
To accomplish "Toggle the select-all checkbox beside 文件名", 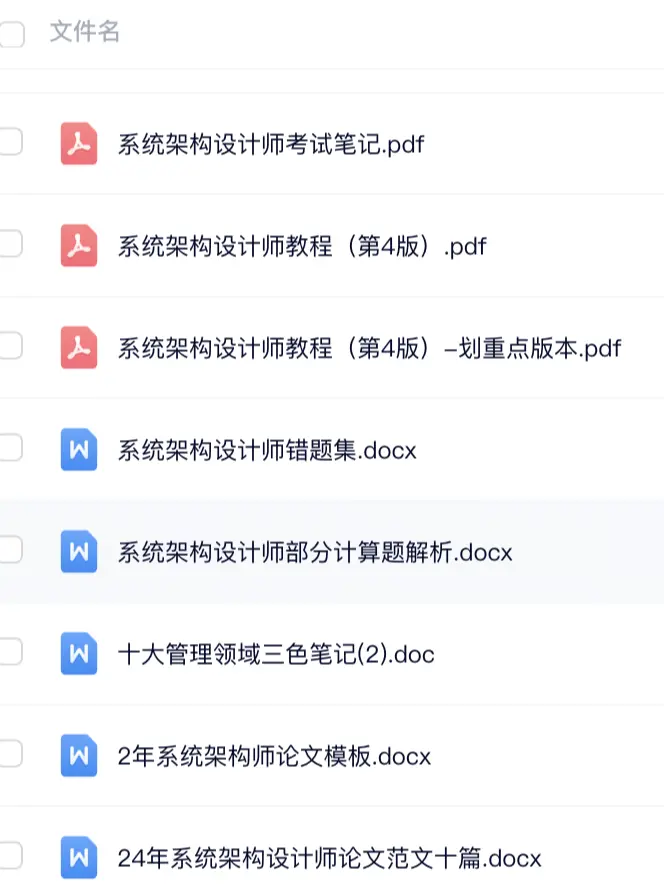I will tap(10, 35).
